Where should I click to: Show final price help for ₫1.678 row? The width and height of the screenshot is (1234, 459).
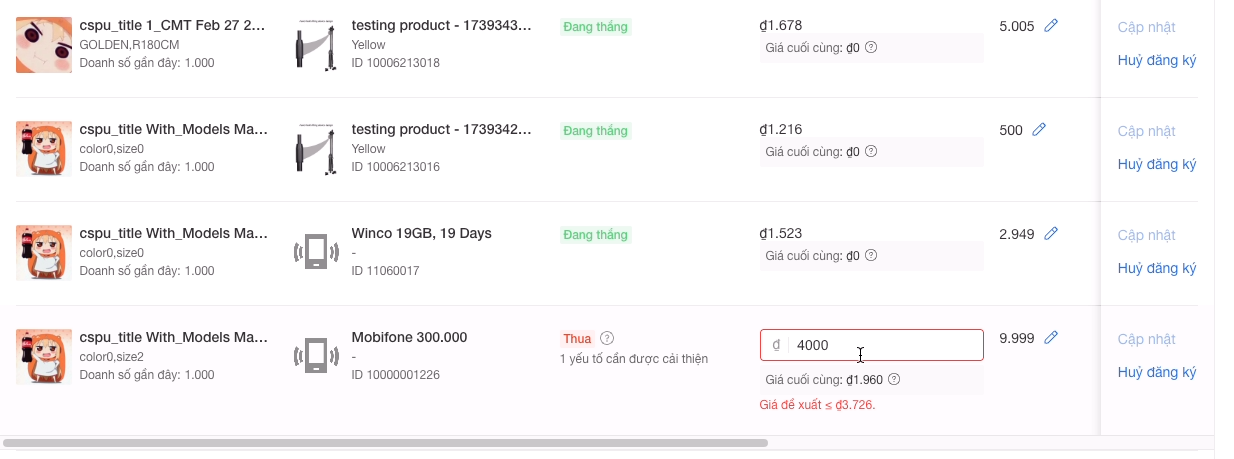[x=871, y=48]
